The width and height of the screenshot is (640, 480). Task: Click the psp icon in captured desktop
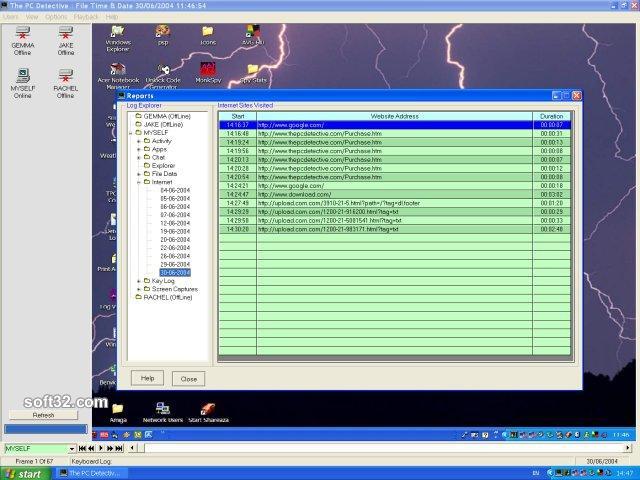tap(162, 35)
